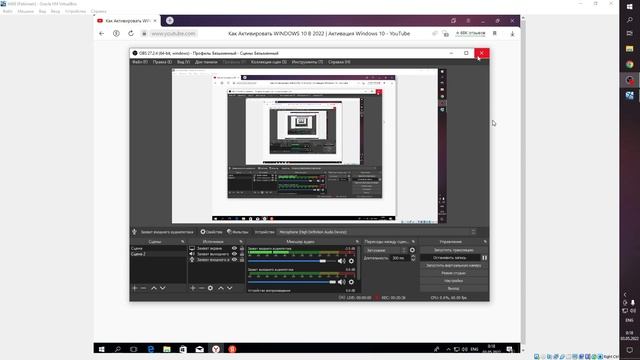Screen dimensions: 640x360
Task: Open VirtualBox icon on the host vertical taskbar
Action: coord(630,96)
